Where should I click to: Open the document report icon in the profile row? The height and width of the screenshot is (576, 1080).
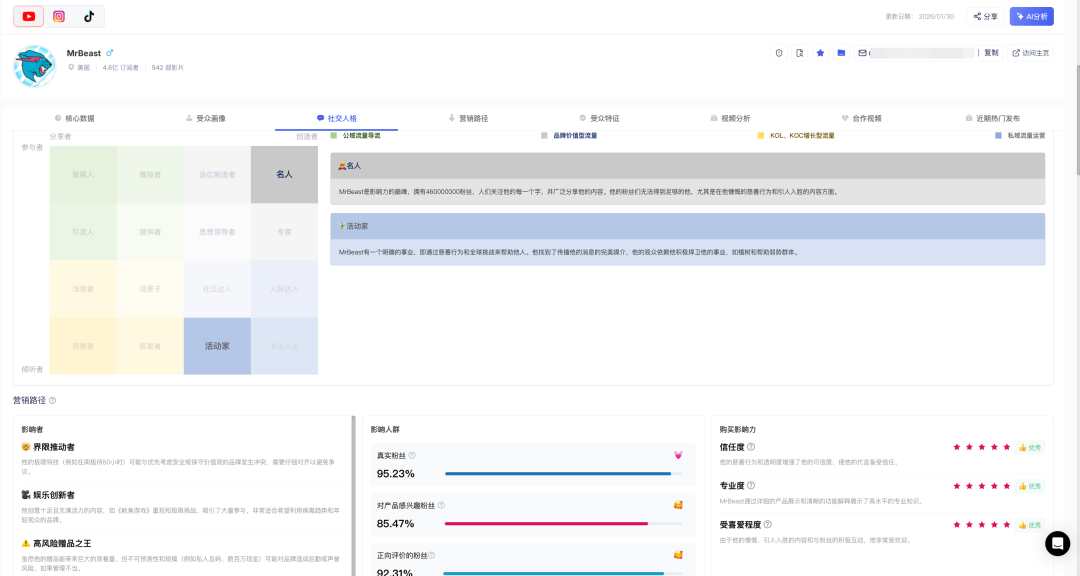(x=800, y=52)
